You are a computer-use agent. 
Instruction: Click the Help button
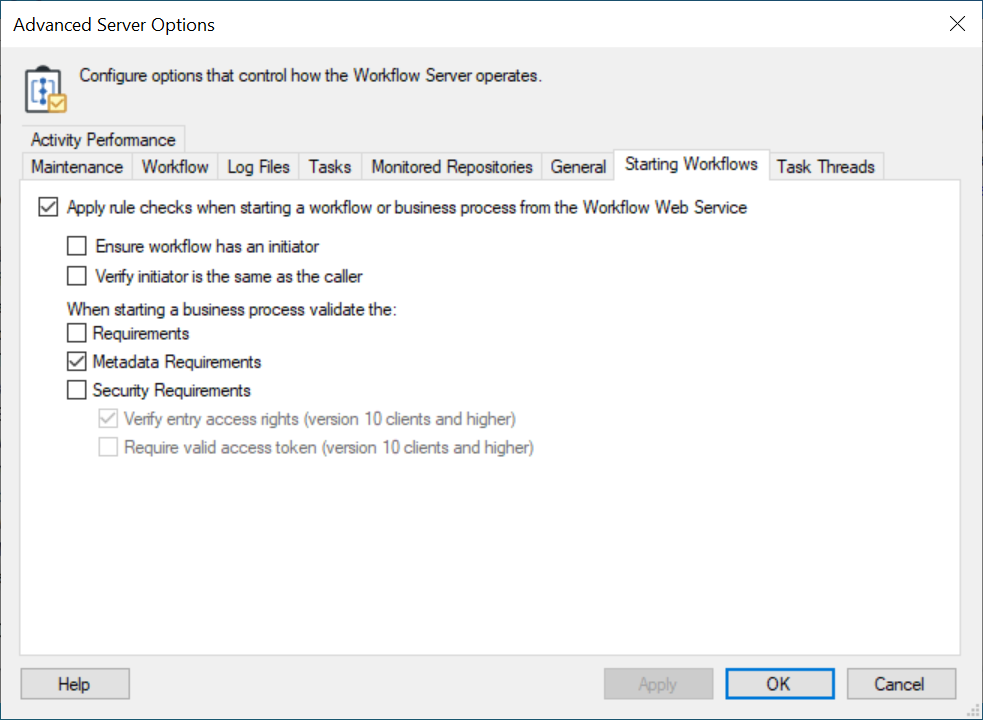click(x=74, y=684)
